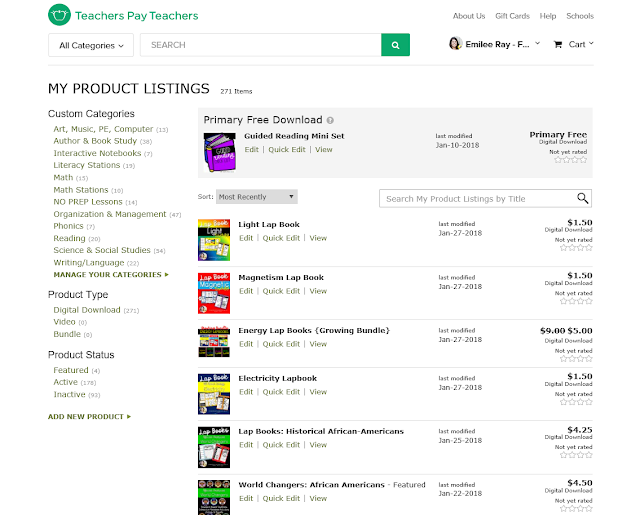Click the Guided Reading Mini Set star rating
Screen dimensions: 640x515
[x=570, y=160]
